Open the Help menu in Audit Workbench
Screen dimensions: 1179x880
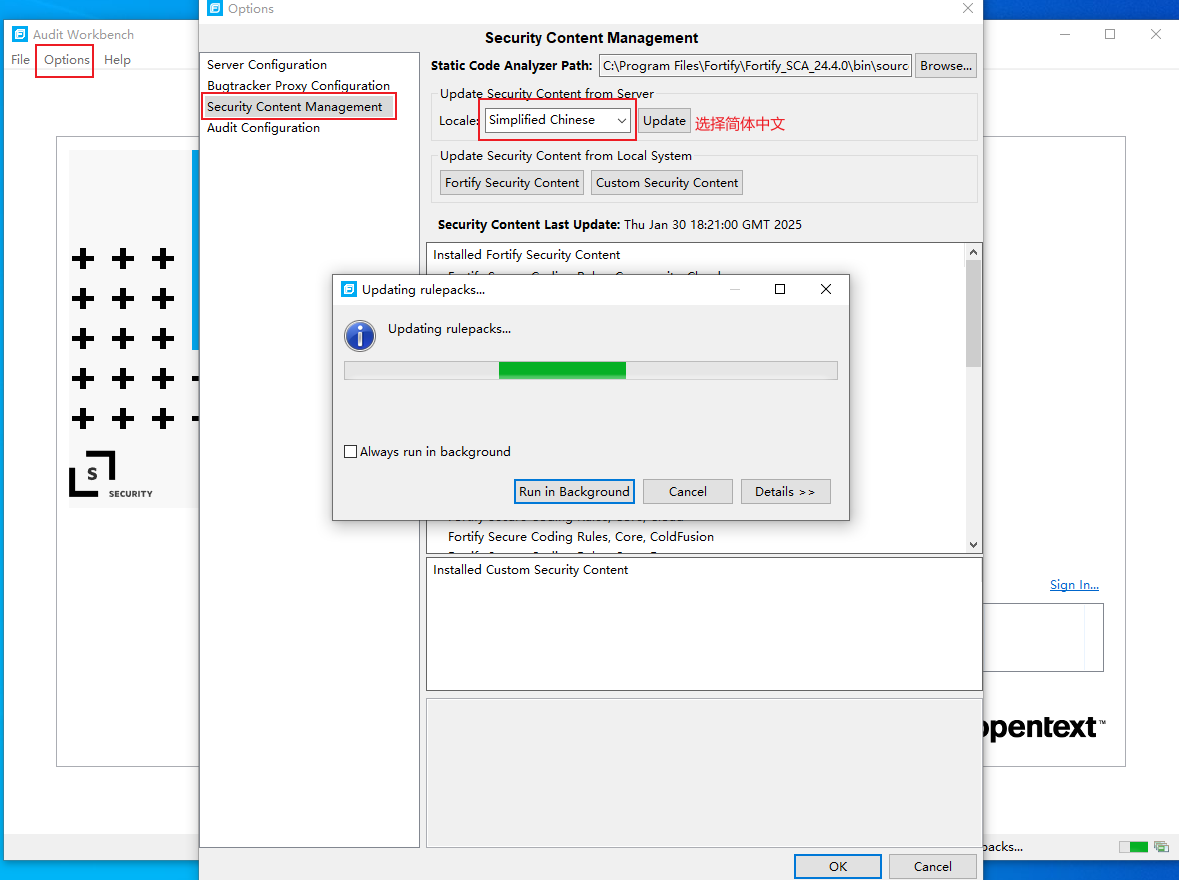point(117,59)
